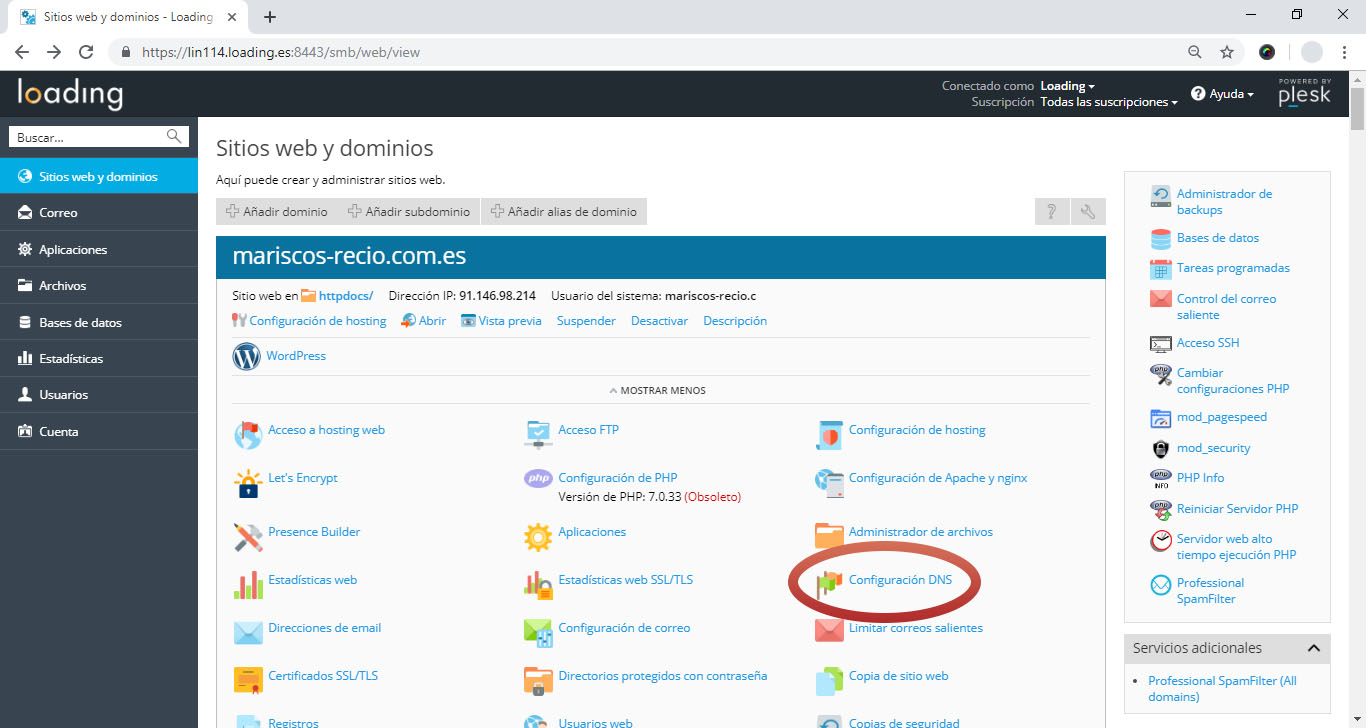The image size is (1366, 728).
Task: Open Correo in the left menu
Action: click(x=99, y=213)
